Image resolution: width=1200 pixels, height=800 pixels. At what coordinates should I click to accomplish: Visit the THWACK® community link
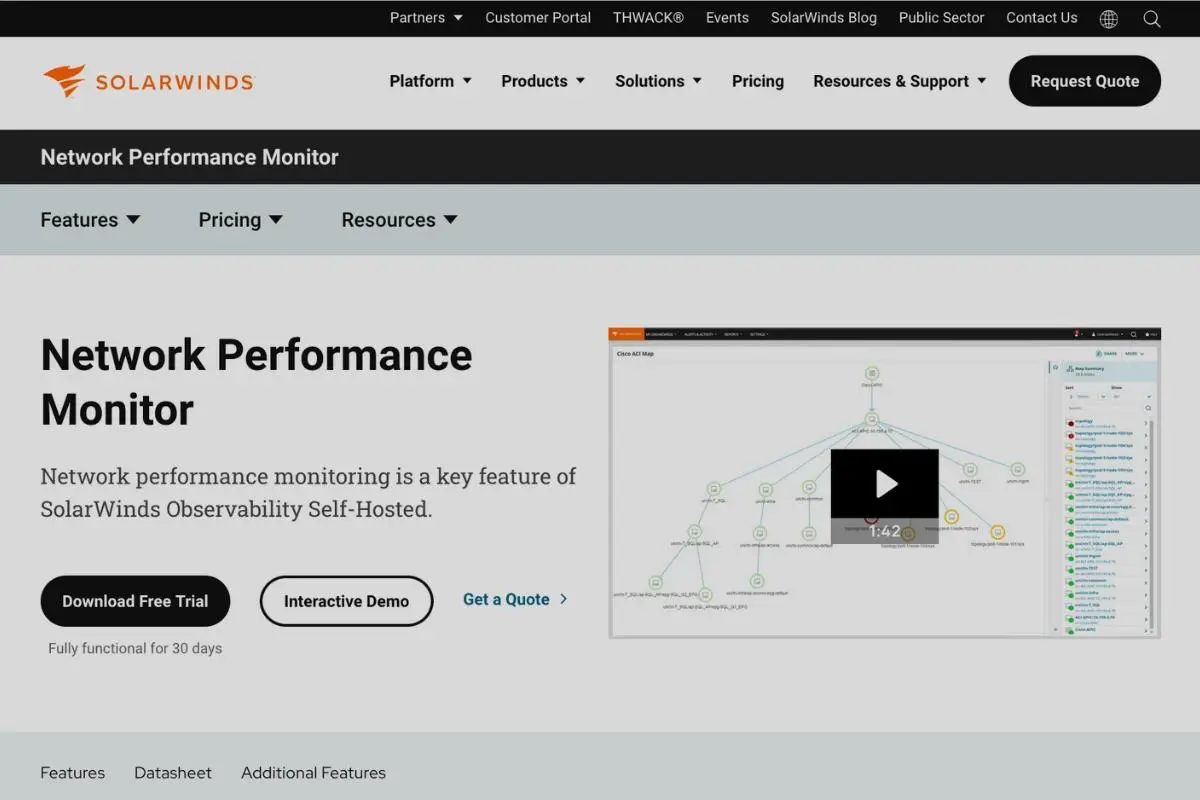[648, 18]
